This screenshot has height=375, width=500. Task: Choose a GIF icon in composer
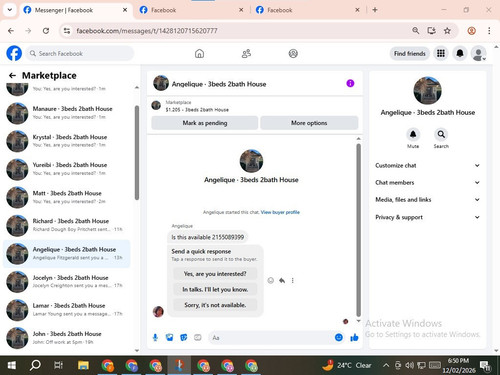click(198, 338)
